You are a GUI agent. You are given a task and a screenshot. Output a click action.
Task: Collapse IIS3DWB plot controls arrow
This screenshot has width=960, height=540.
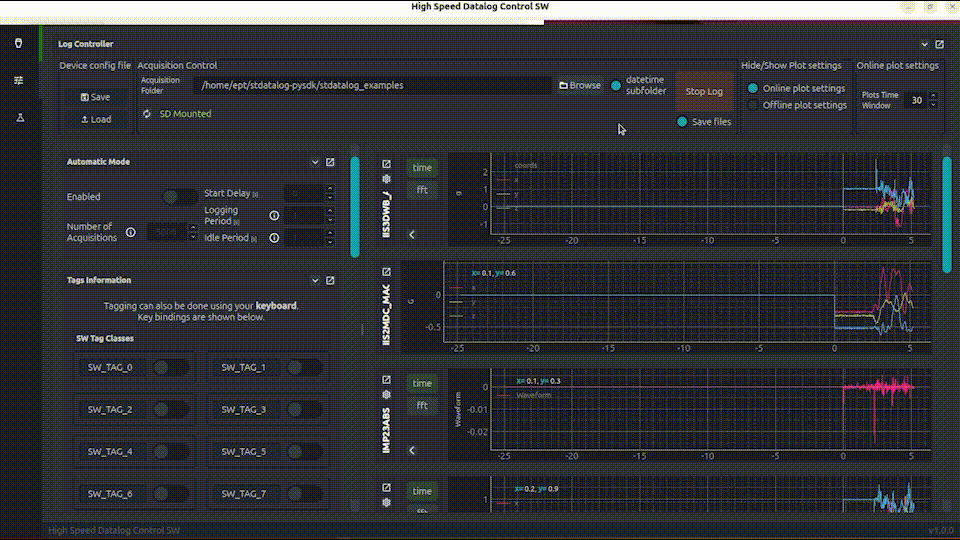[412, 234]
